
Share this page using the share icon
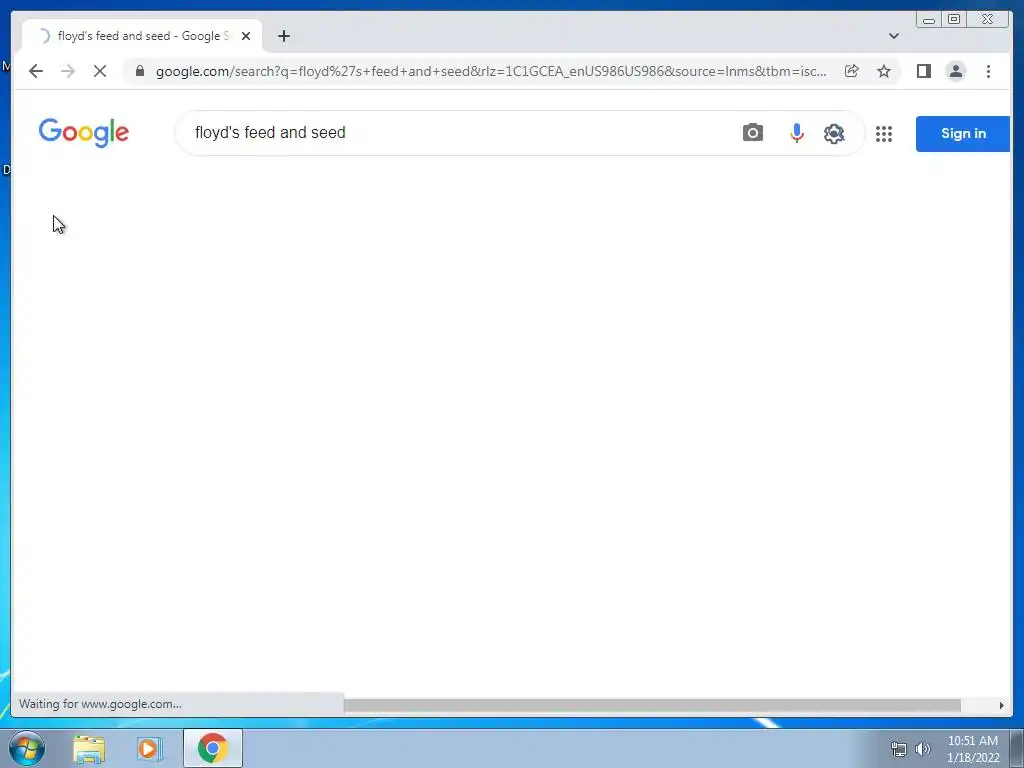tap(852, 71)
